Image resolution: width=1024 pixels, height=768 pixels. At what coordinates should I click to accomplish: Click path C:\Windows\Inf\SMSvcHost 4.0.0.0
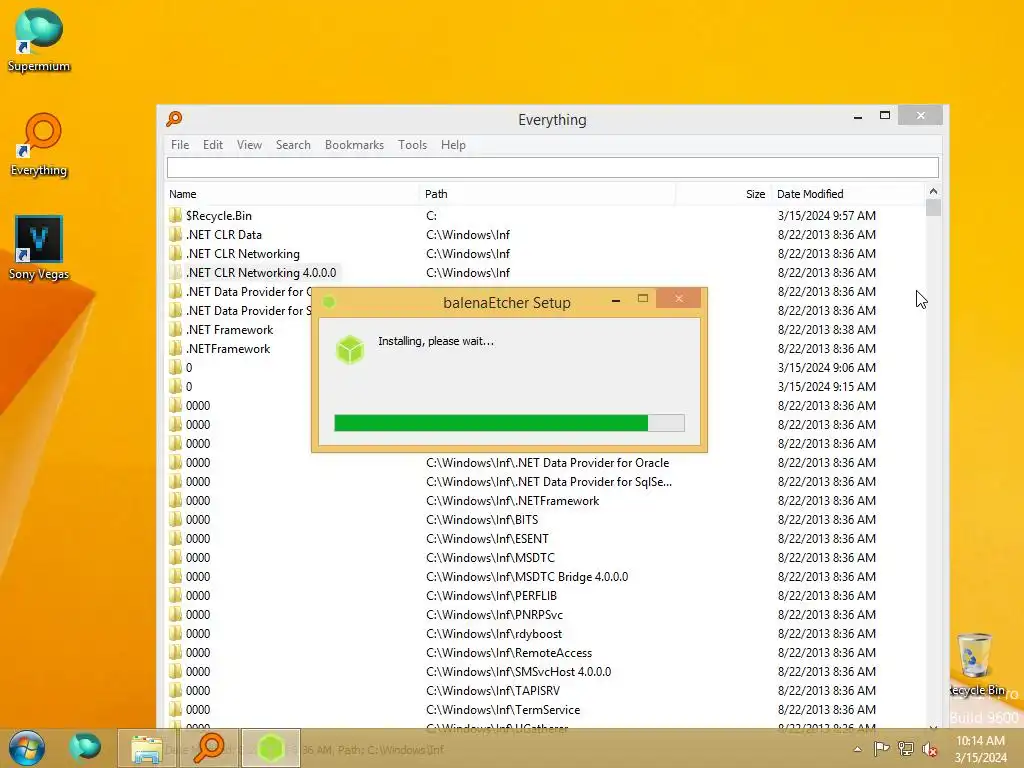(519, 671)
